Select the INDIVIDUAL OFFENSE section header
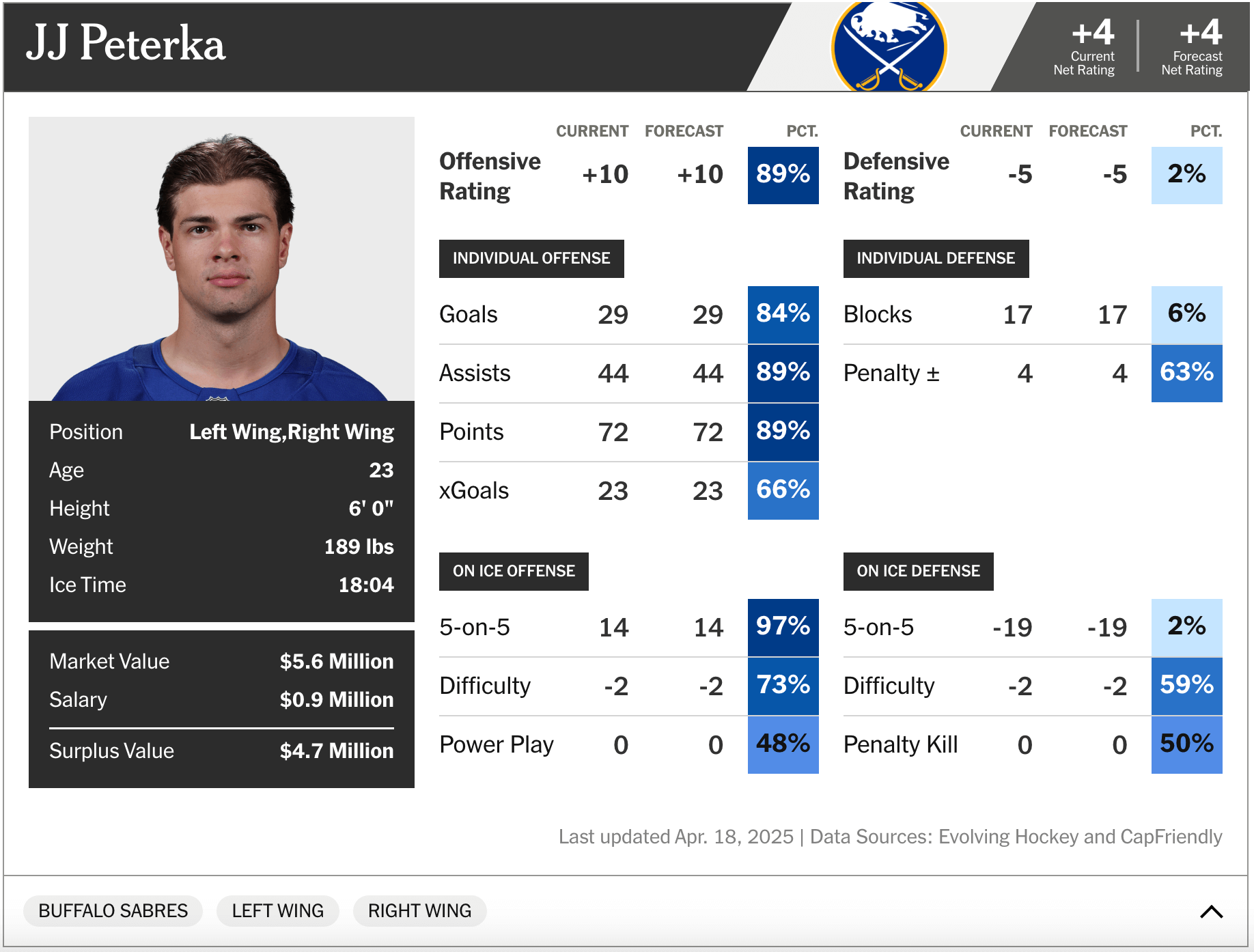 point(531,258)
